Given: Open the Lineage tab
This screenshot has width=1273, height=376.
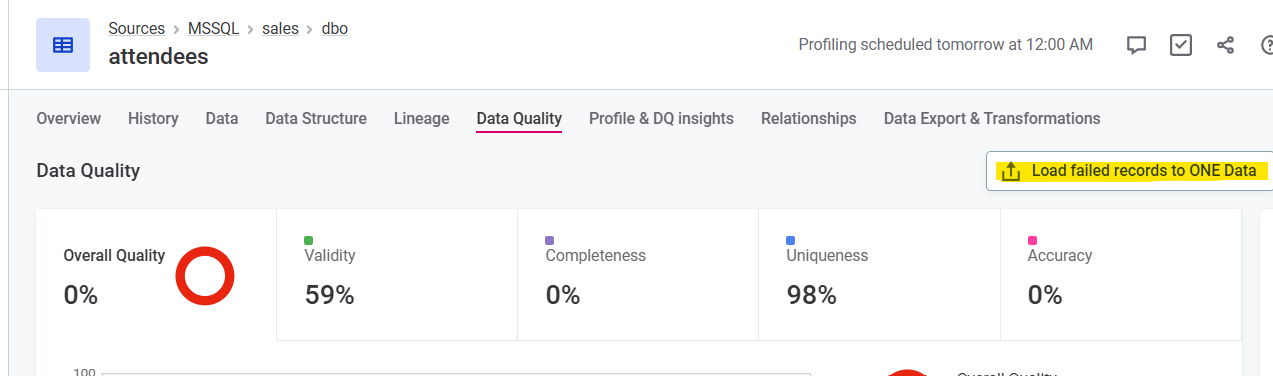Looking at the screenshot, I should pos(422,118).
